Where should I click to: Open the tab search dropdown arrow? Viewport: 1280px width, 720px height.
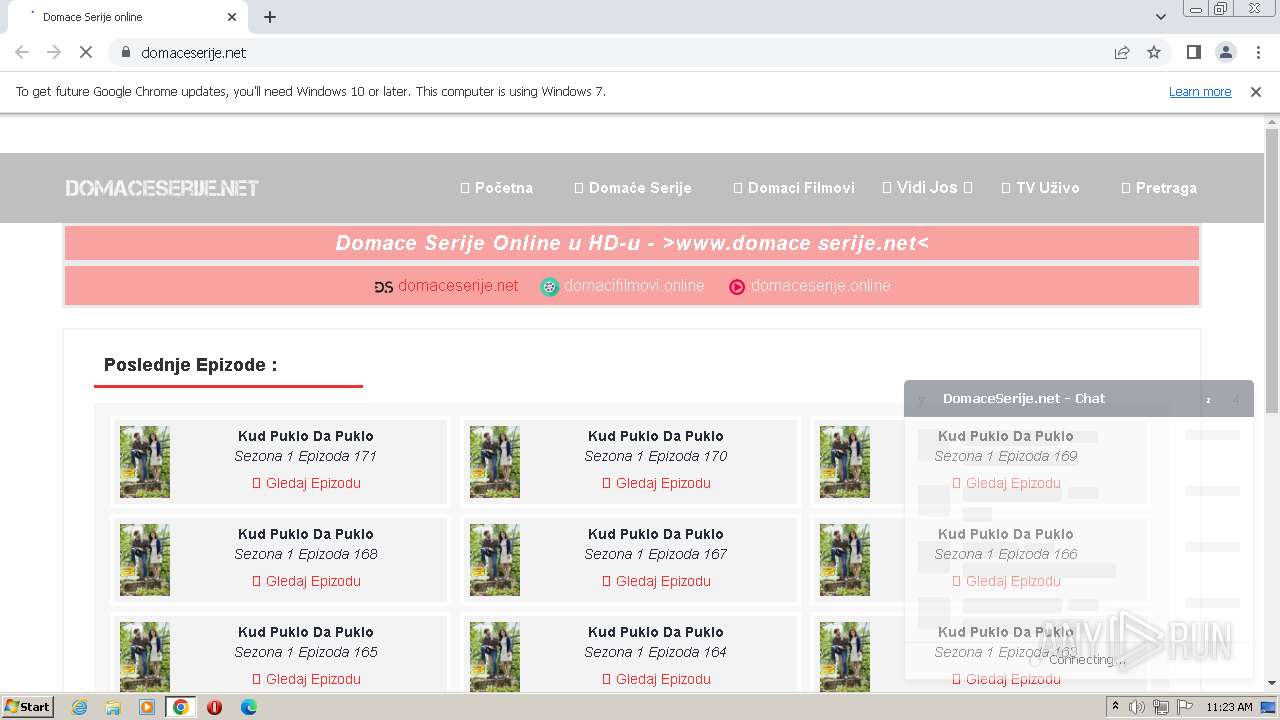pos(1160,17)
